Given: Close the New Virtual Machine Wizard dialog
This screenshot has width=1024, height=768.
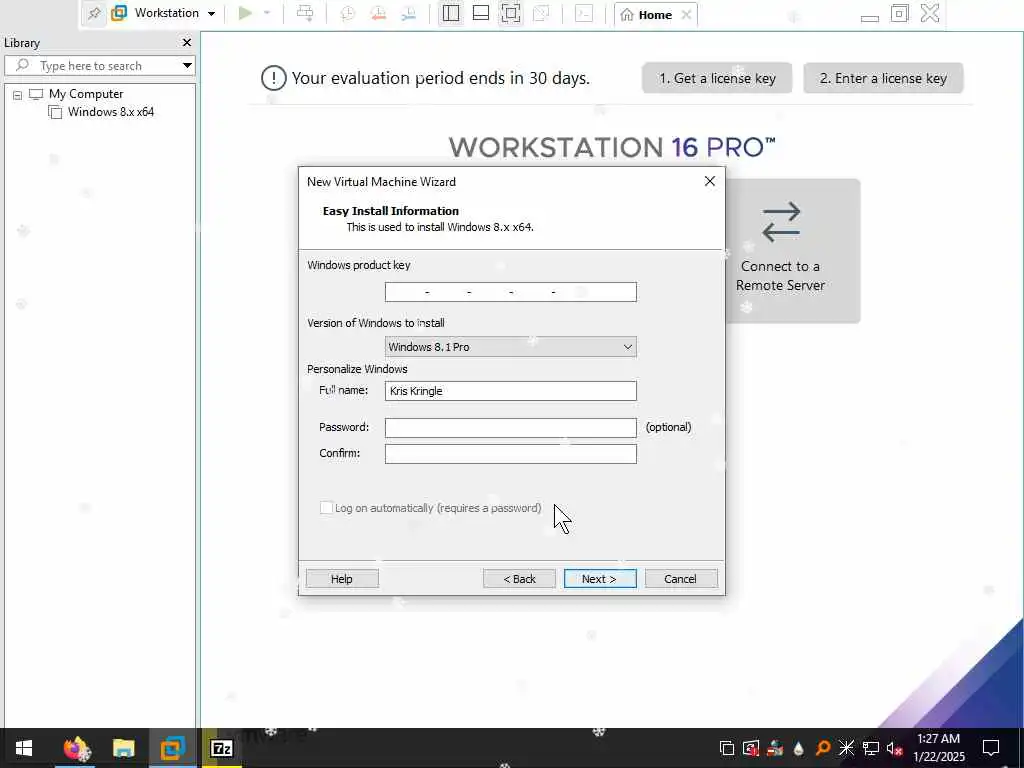Looking at the screenshot, I should 710,181.
